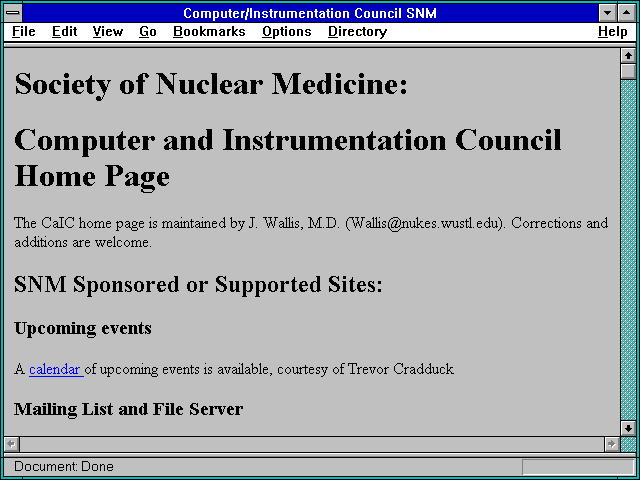
Task: Click the Wallis@nukes.wustl.edu email text
Action: 425,223
